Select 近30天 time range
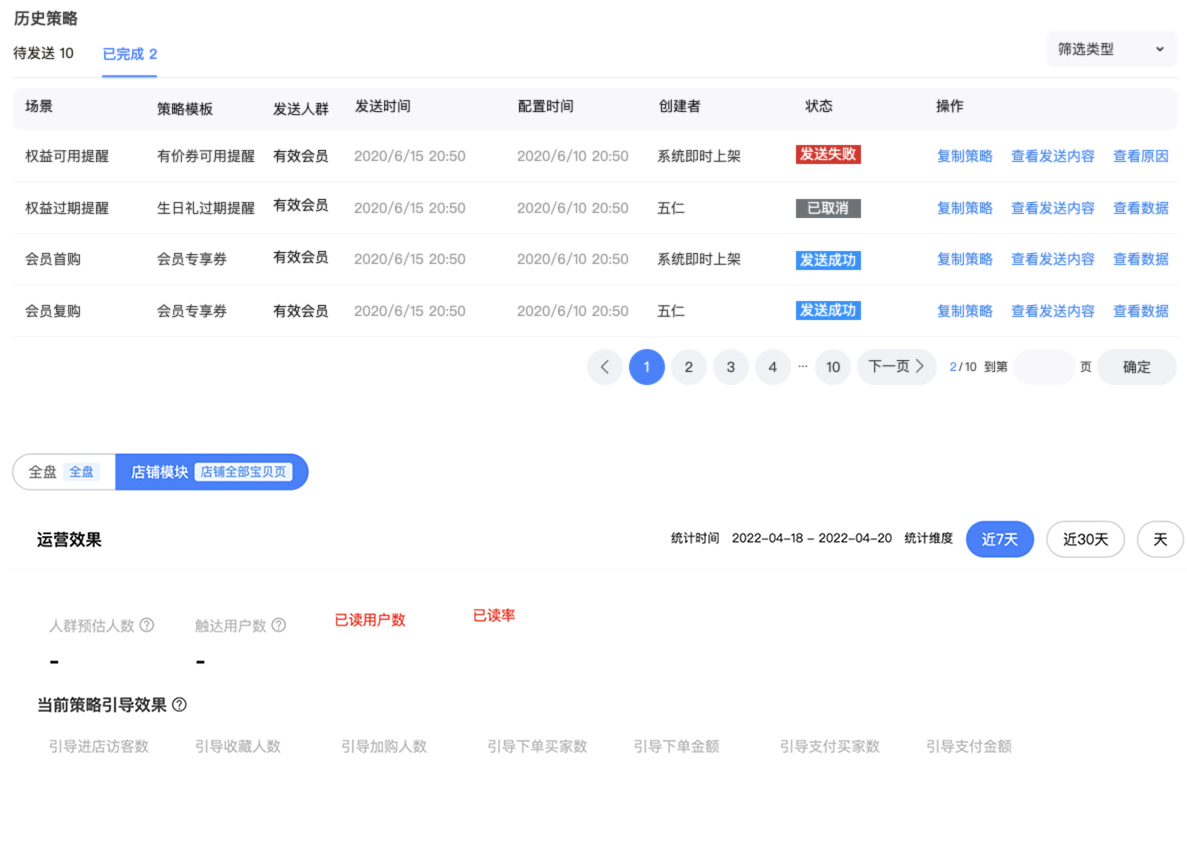Screen dimensions: 1187x850 [x=1085, y=539]
